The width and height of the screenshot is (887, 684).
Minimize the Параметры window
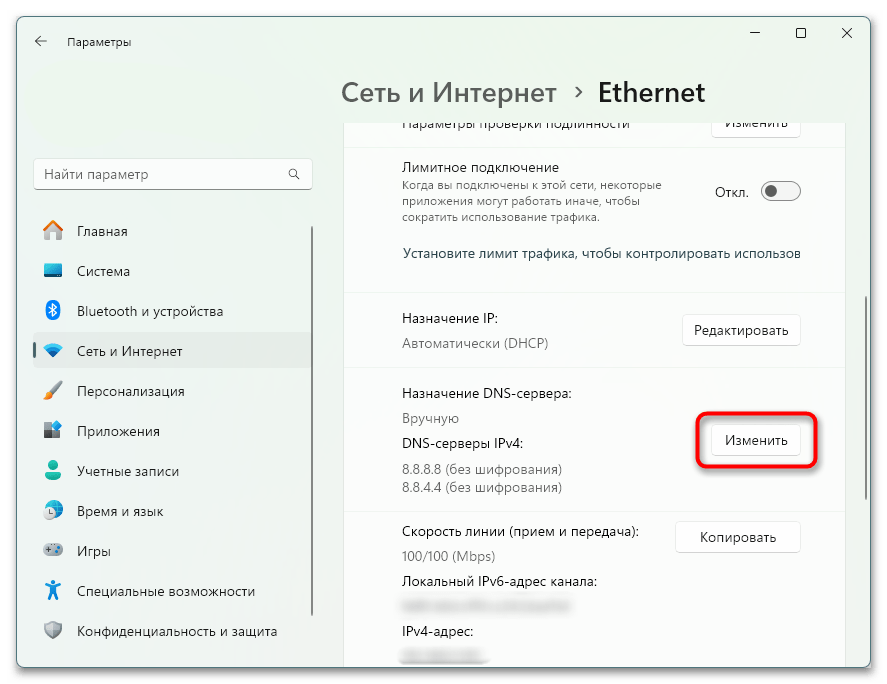755,33
